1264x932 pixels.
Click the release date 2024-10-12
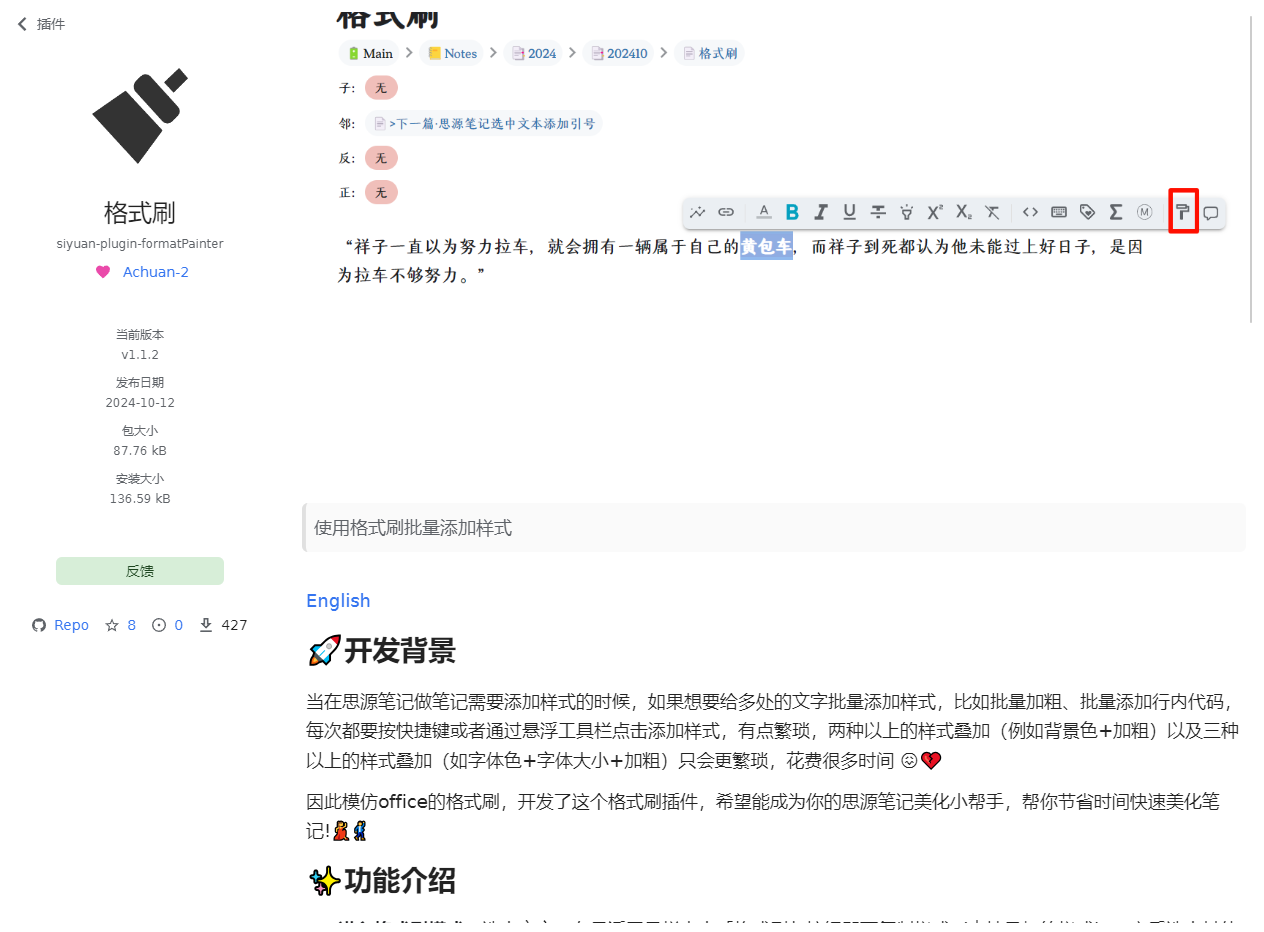pos(140,403)
